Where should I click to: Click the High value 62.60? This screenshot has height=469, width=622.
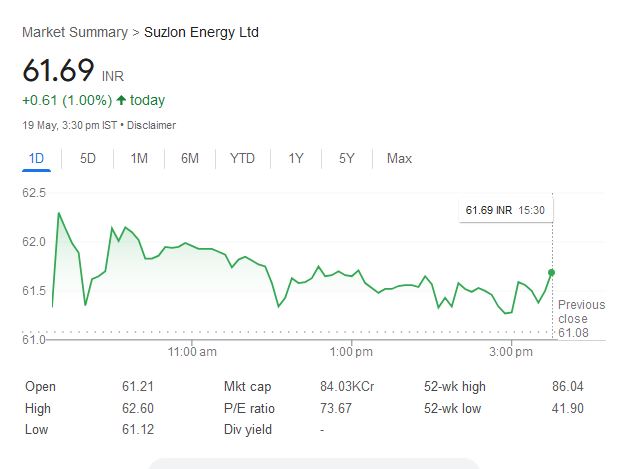pyautogui.click(x=138, y=408)
